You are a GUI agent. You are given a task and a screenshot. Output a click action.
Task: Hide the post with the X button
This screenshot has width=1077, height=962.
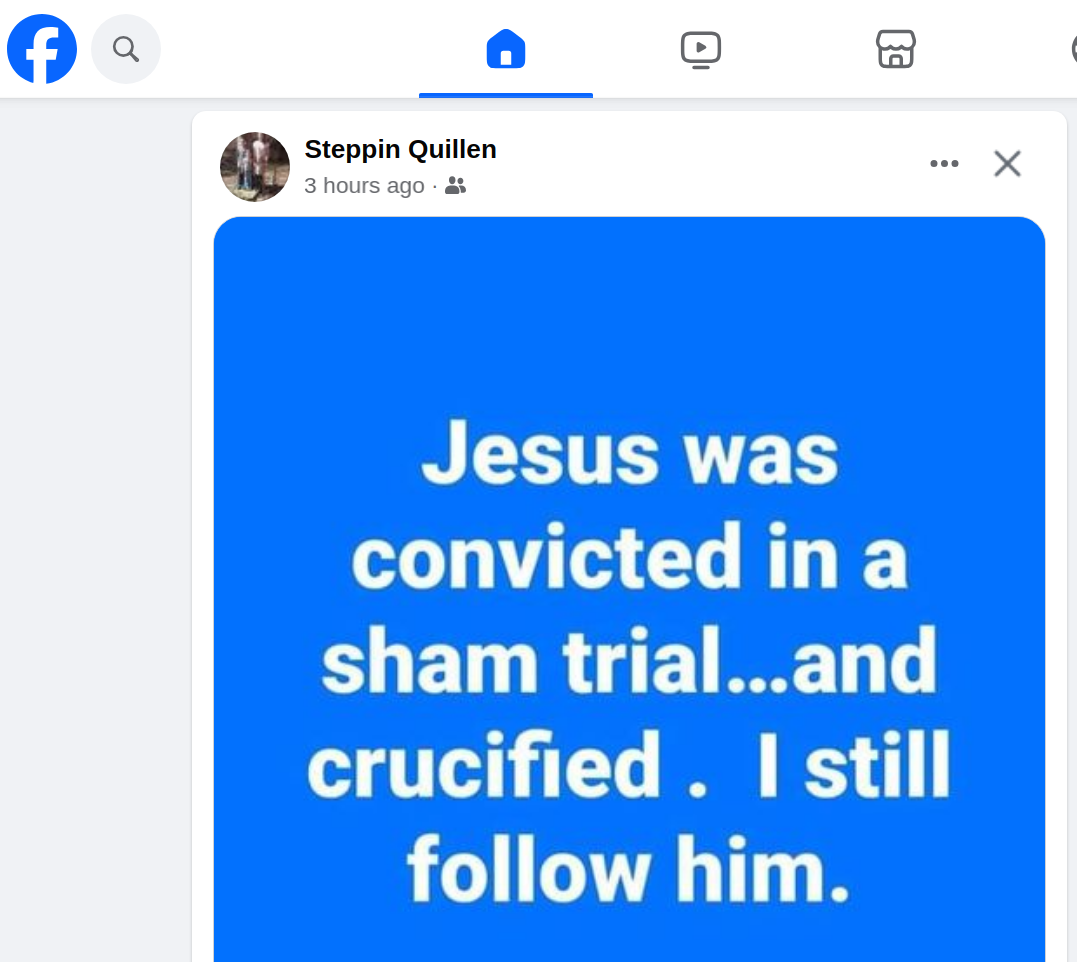point(1007,163)
